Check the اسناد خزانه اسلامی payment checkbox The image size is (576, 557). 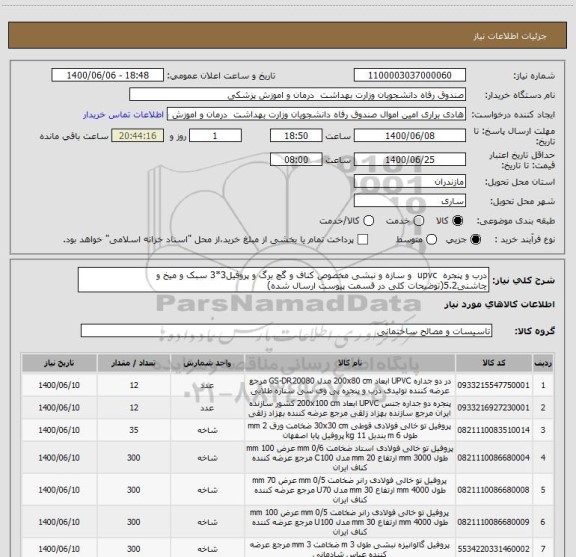pos(363,240)
